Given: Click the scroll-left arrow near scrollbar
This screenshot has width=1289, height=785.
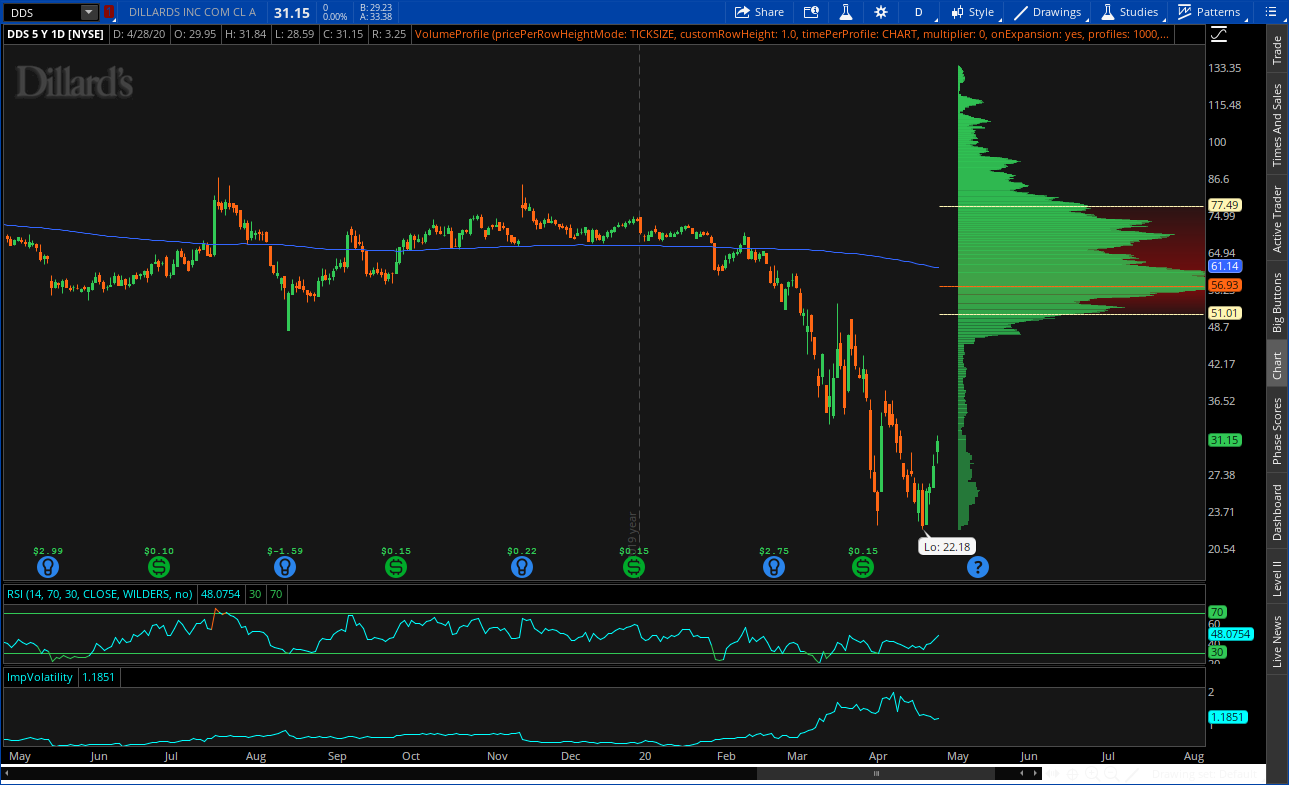Looking at the screenshot, I should pyautogui.click(x=1021, y=773).
